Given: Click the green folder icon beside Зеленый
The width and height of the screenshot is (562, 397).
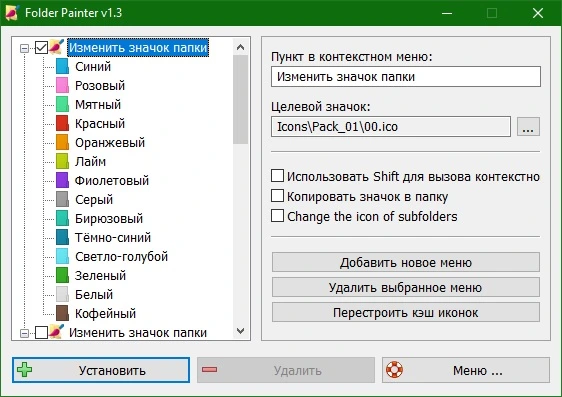Looking at the screenshot, I should [62, 276].
